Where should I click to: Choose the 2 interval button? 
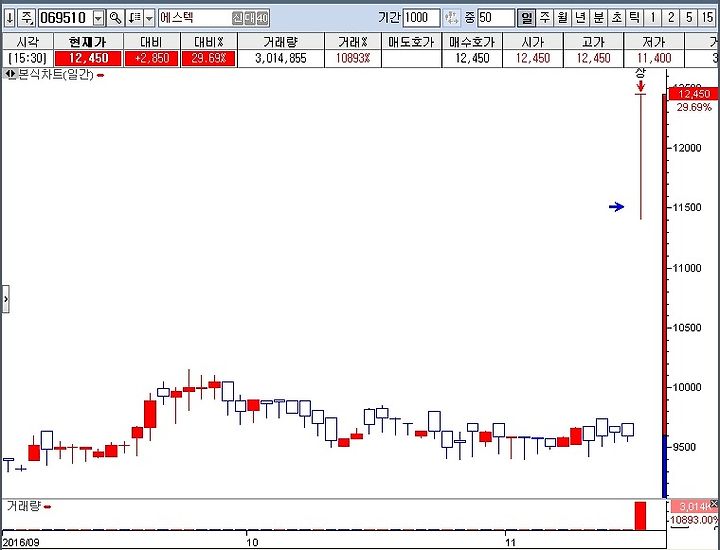click(x=670, y=18)
